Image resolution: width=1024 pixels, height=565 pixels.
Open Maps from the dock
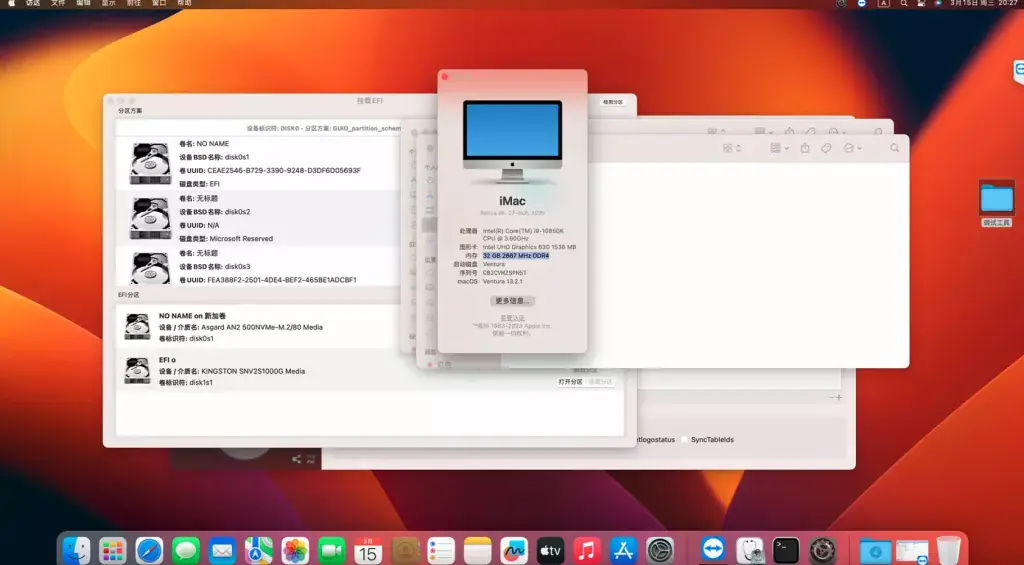click(259, 551)
